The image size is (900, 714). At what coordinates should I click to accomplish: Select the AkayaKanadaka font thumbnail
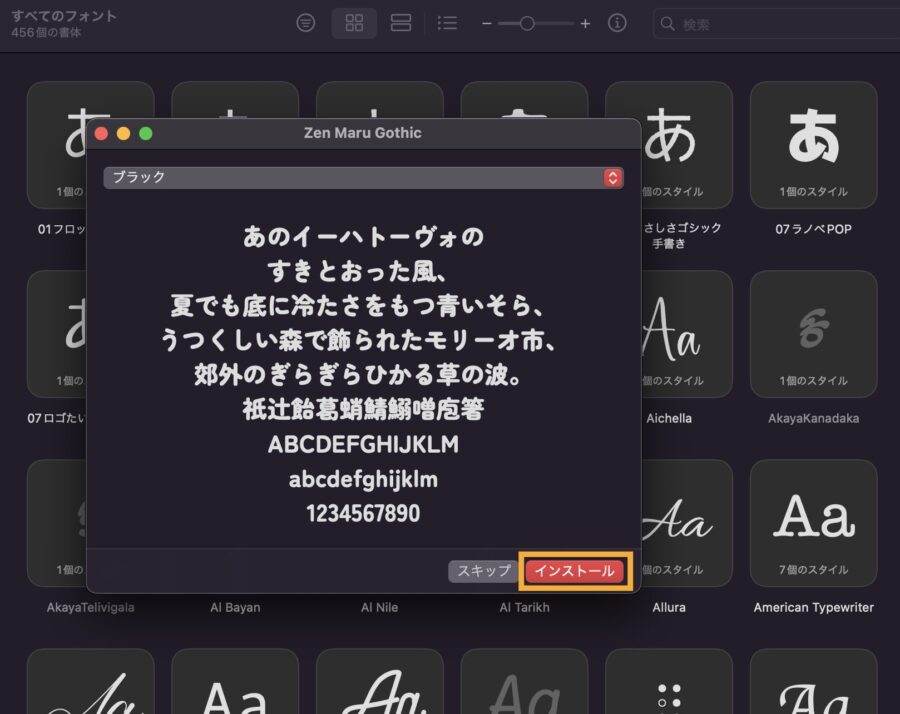click(813, 334)
